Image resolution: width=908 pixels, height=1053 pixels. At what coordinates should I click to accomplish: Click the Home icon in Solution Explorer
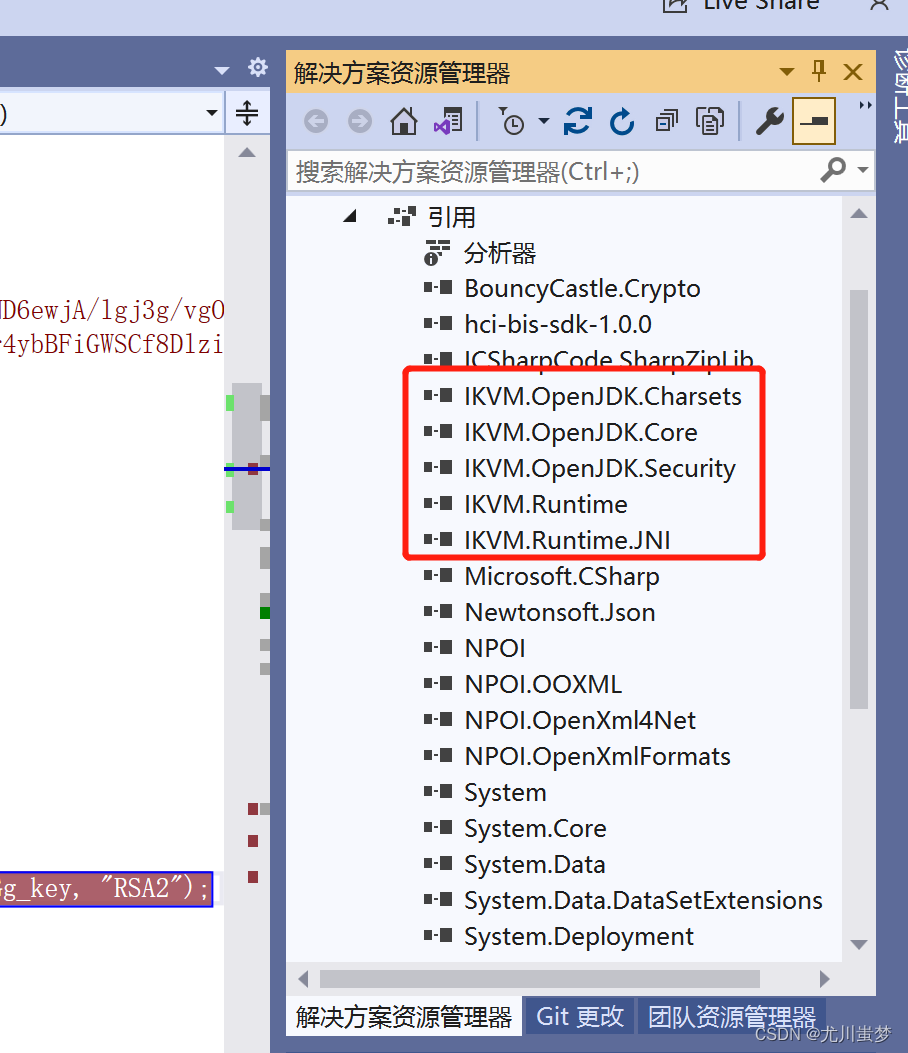pos(404,122)
